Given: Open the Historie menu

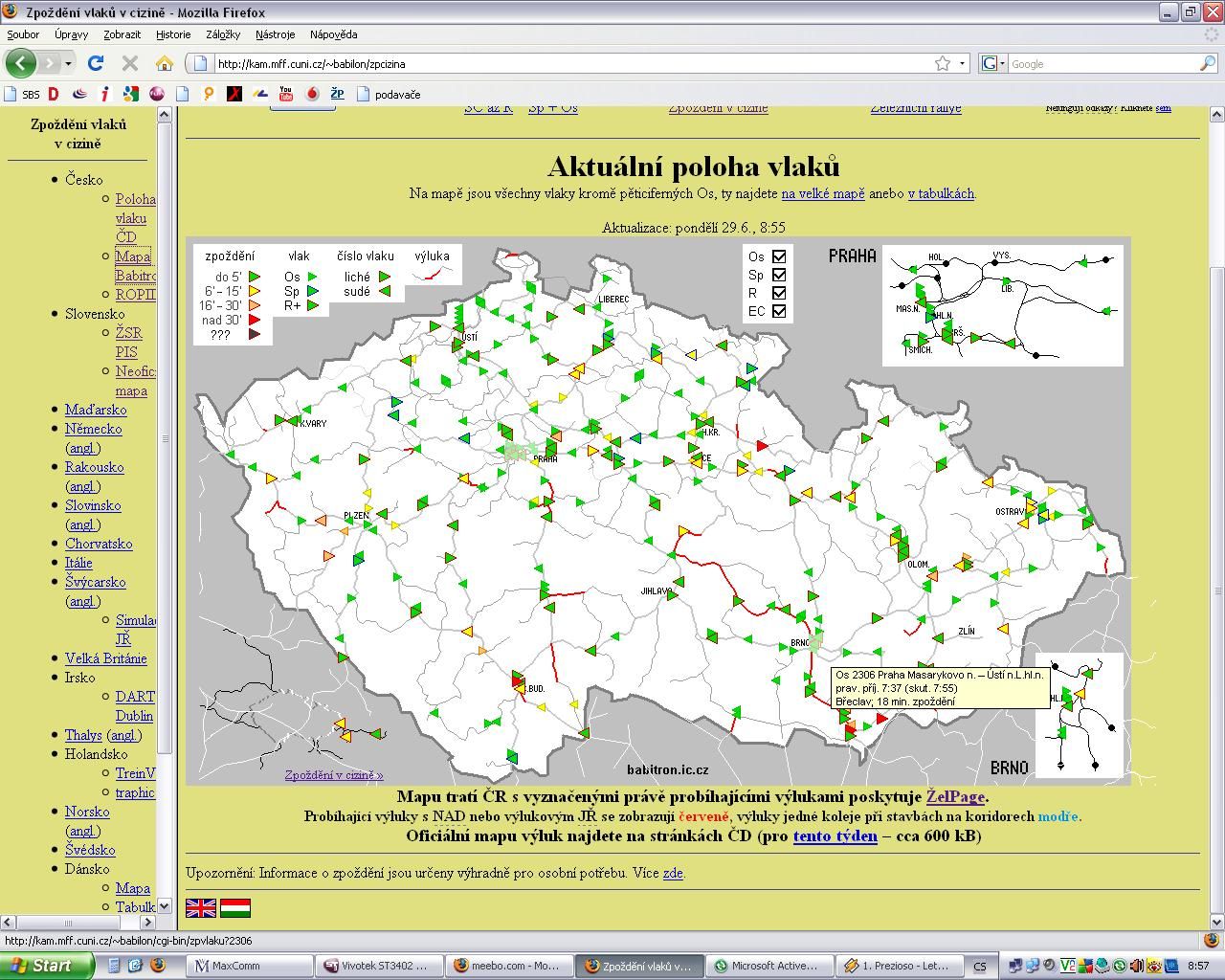Looking at the screenshot, I should coord(173,34).
